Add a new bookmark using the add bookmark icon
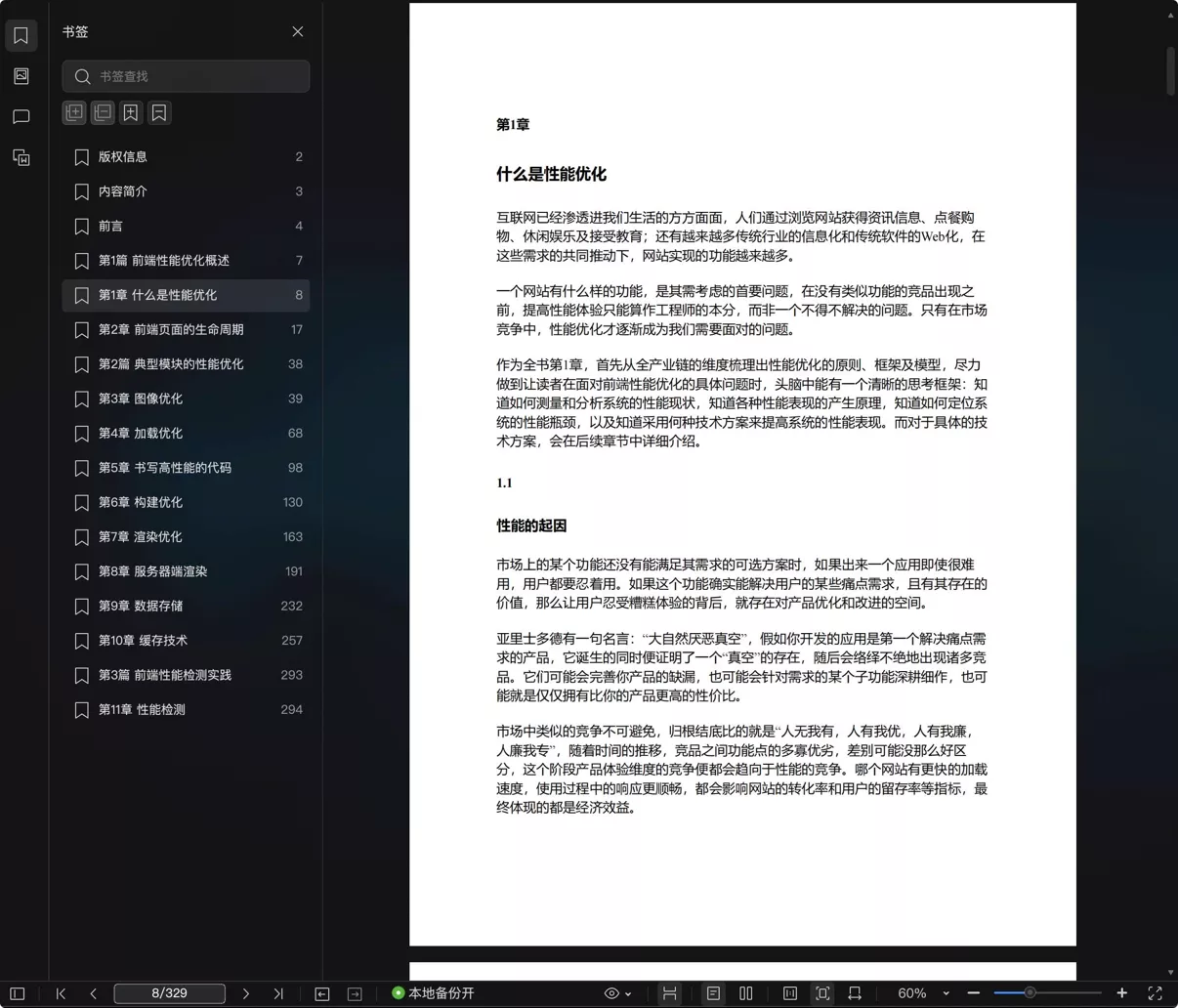The image size is (1178, 1008). tap(131, 112)
